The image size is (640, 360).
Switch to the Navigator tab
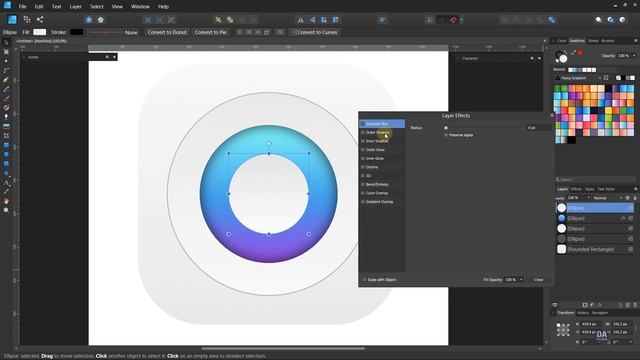click(x=600, y=313)
